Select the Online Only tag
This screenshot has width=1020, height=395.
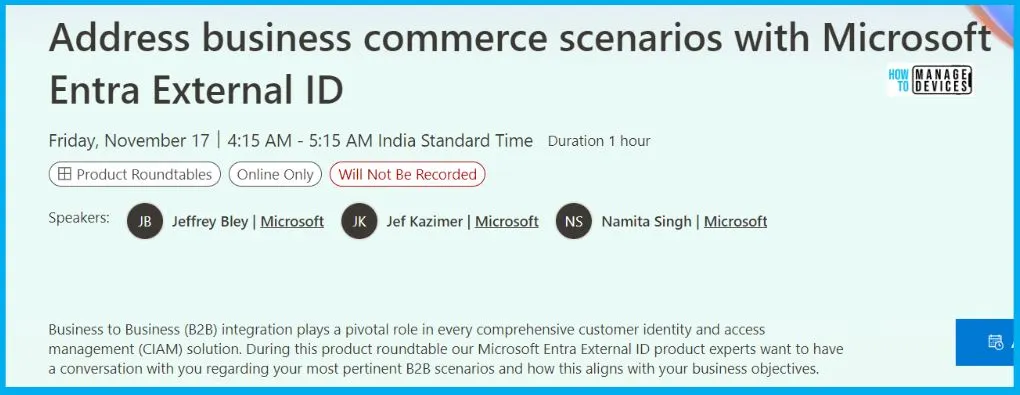(275, 174)
